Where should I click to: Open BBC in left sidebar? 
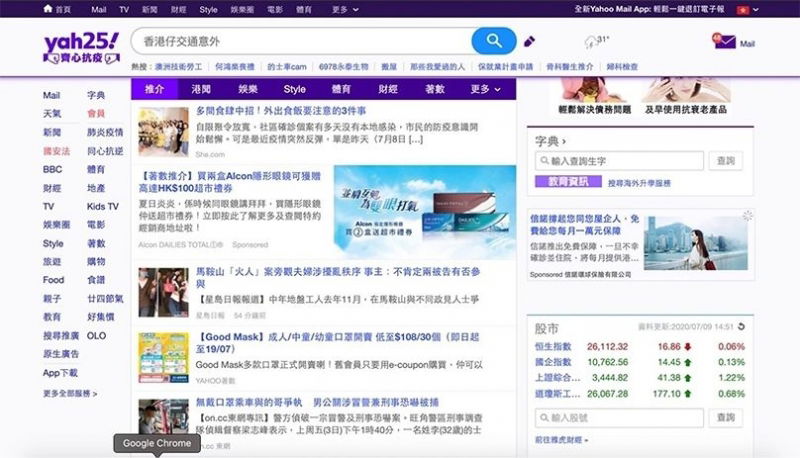point(53,169)
